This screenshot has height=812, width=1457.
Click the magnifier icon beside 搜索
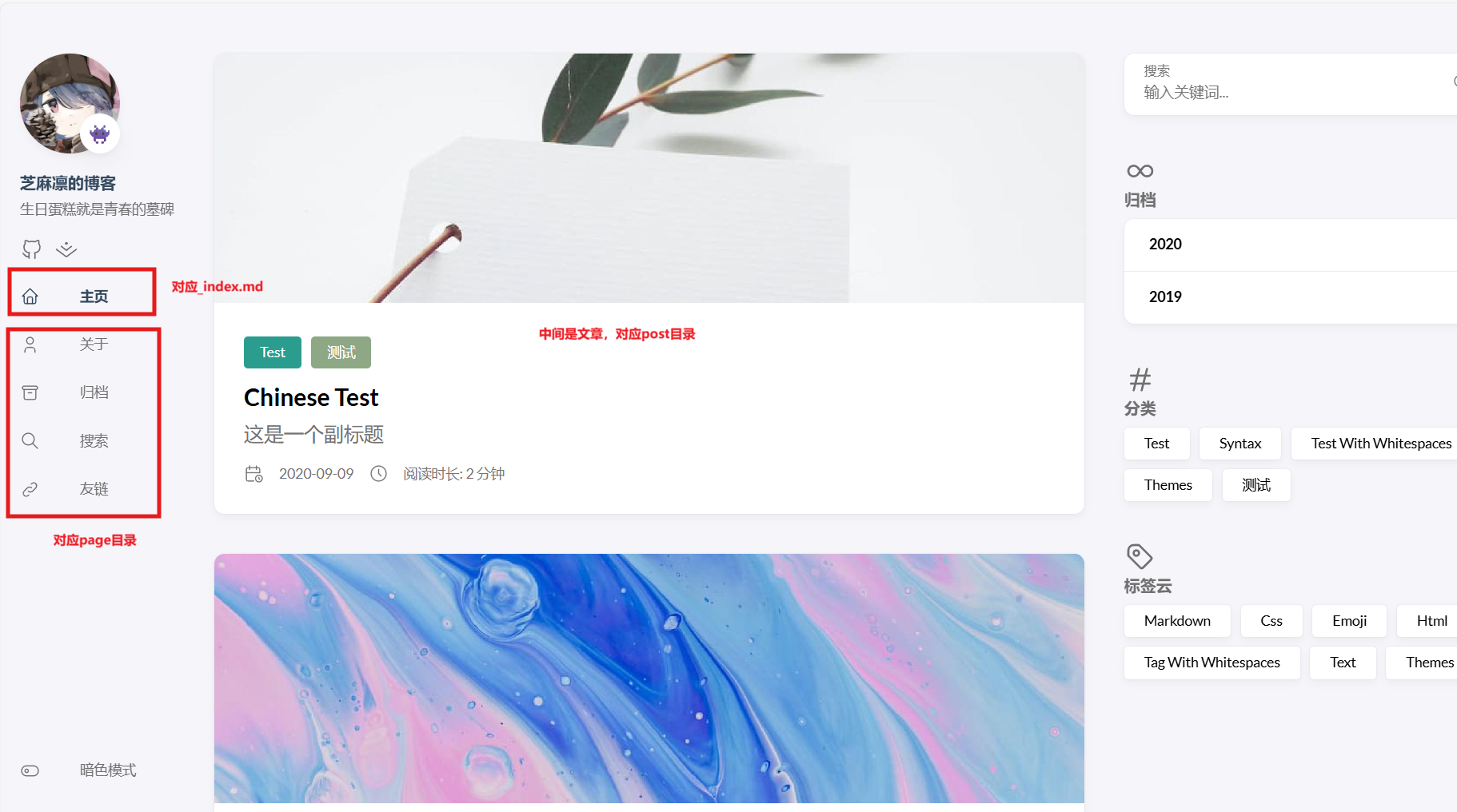pos(30,440)
